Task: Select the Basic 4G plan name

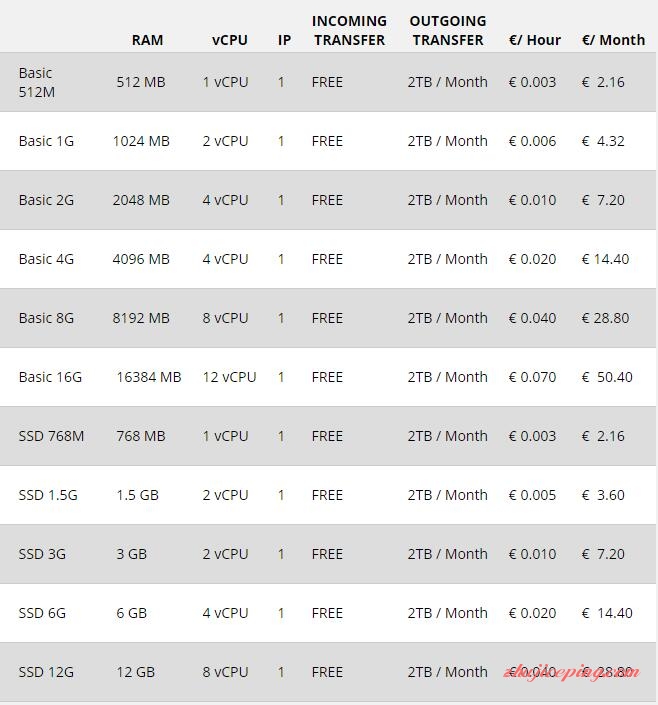Action: tap(46, 259)
